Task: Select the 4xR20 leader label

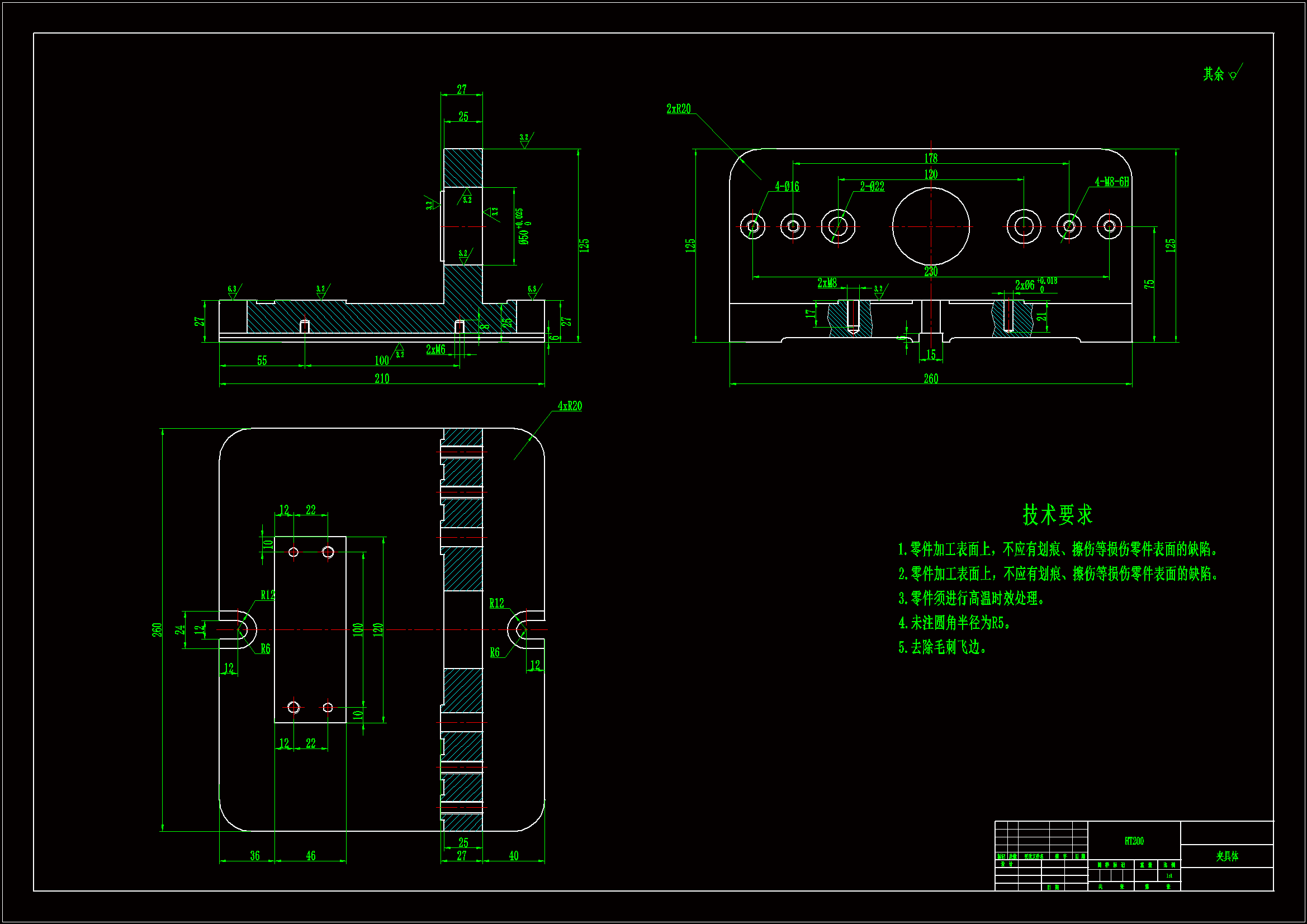Action: (x=569, y=406)
